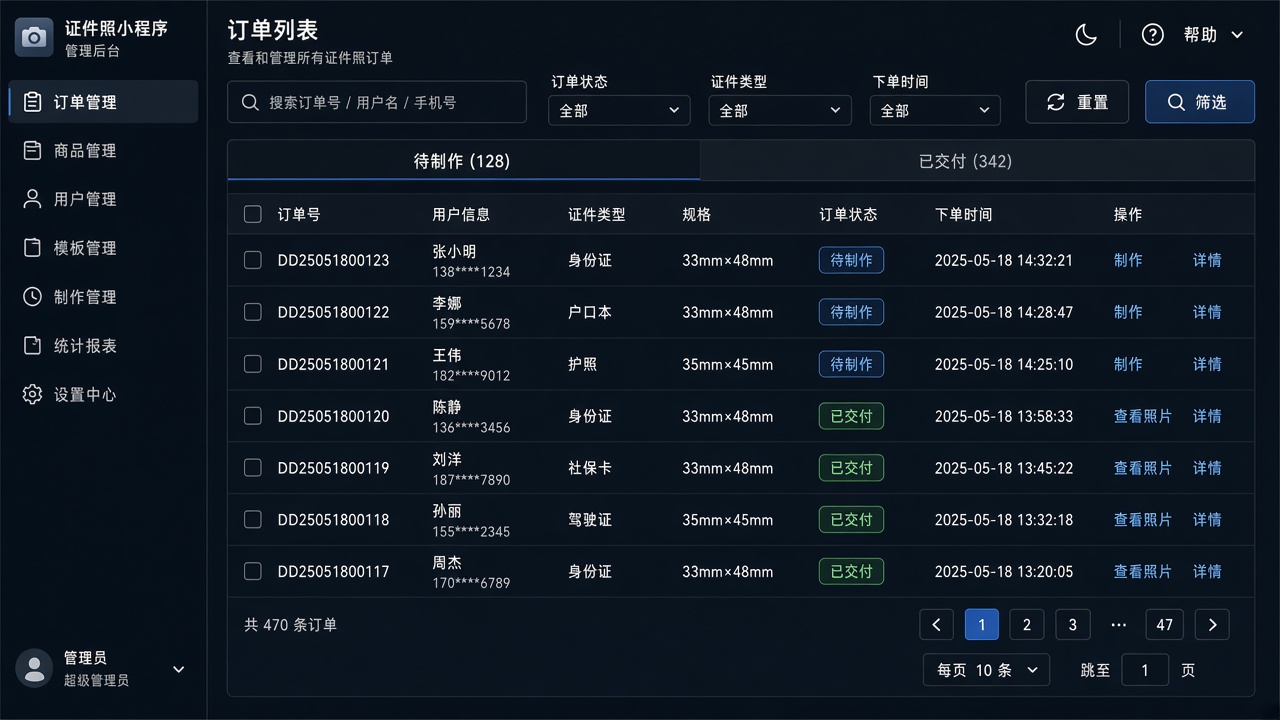Open the 下单时间 dropdown
Image resolution: width=1280 pixels, height=720 pixels.
(935, 110)
